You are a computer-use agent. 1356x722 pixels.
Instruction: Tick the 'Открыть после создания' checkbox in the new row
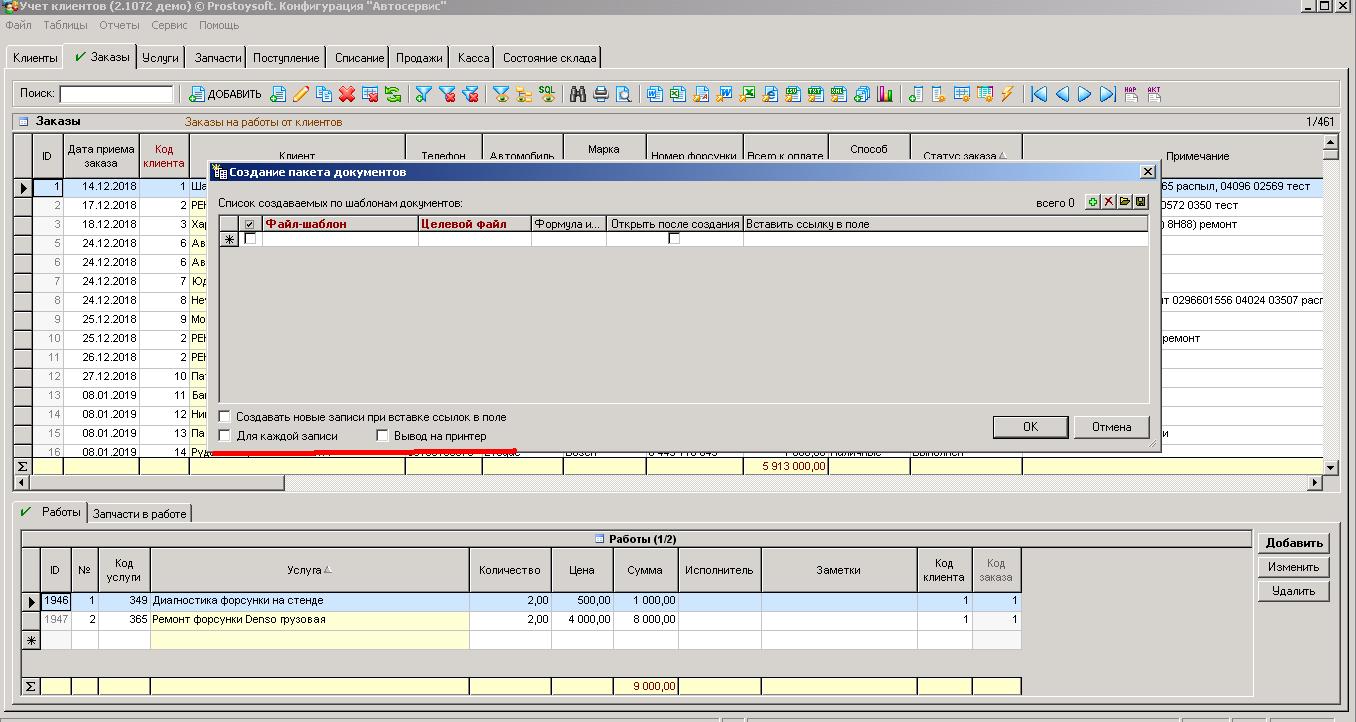(674, 239)
